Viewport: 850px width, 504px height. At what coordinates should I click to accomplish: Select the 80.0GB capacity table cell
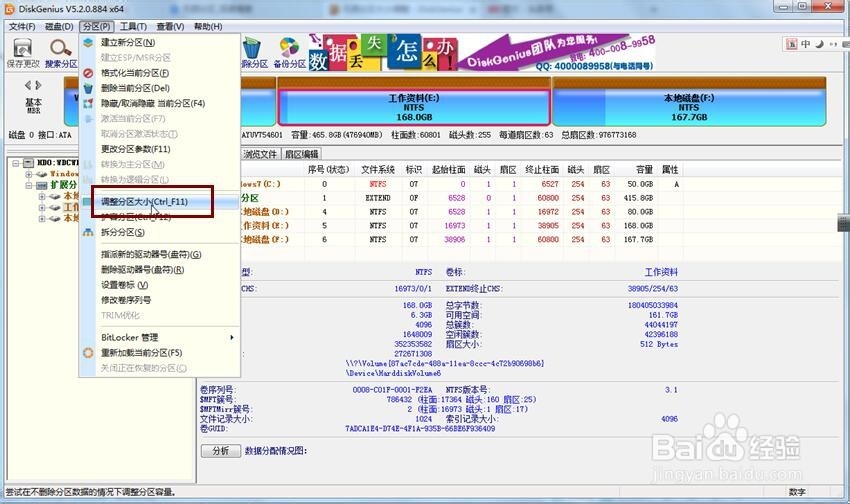(x=640, y=212)
